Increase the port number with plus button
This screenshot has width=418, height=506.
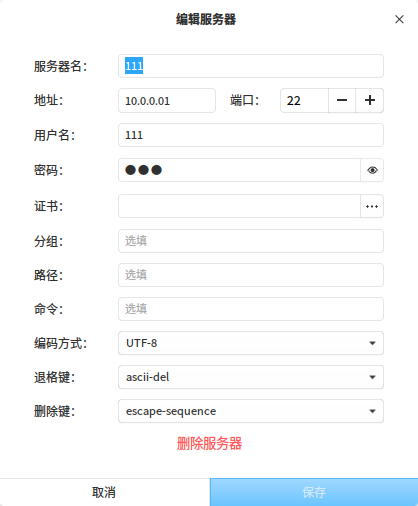click(370, 100)
